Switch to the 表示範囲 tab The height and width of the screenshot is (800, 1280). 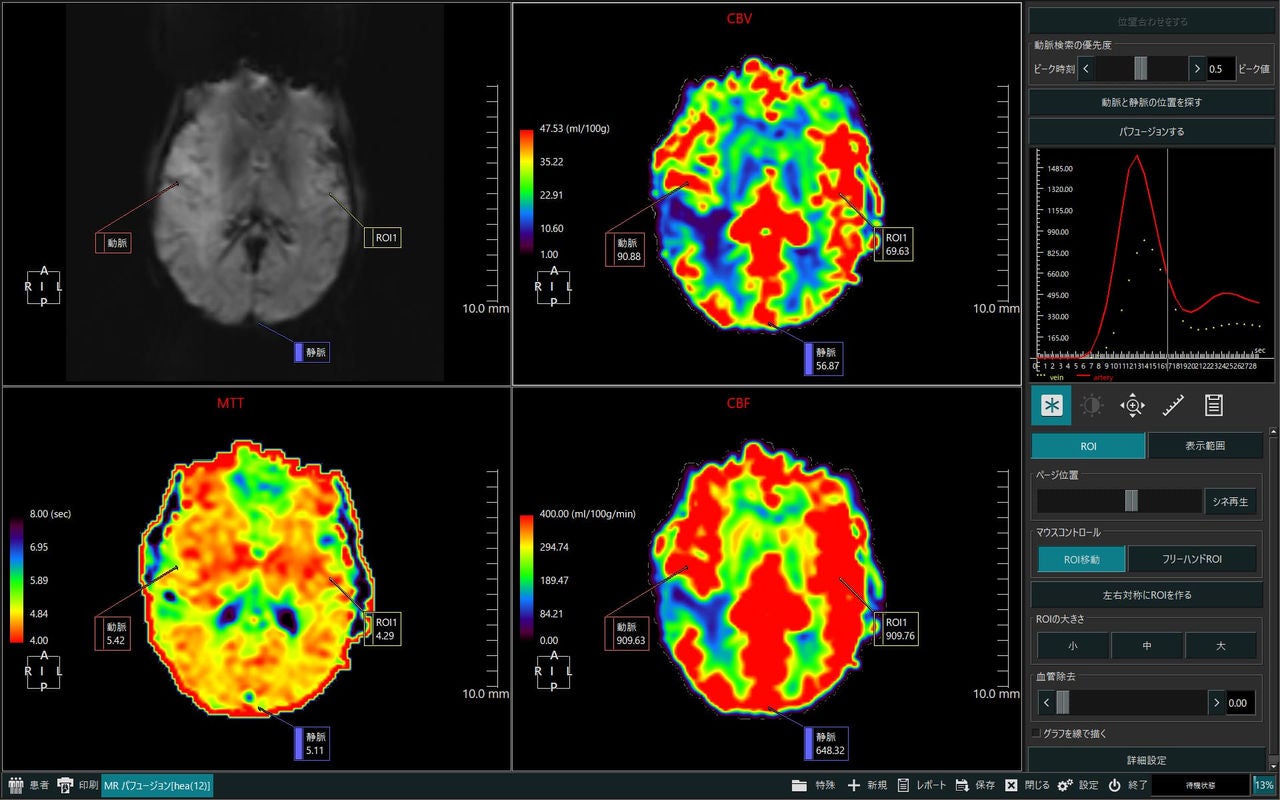[1204, 446]
